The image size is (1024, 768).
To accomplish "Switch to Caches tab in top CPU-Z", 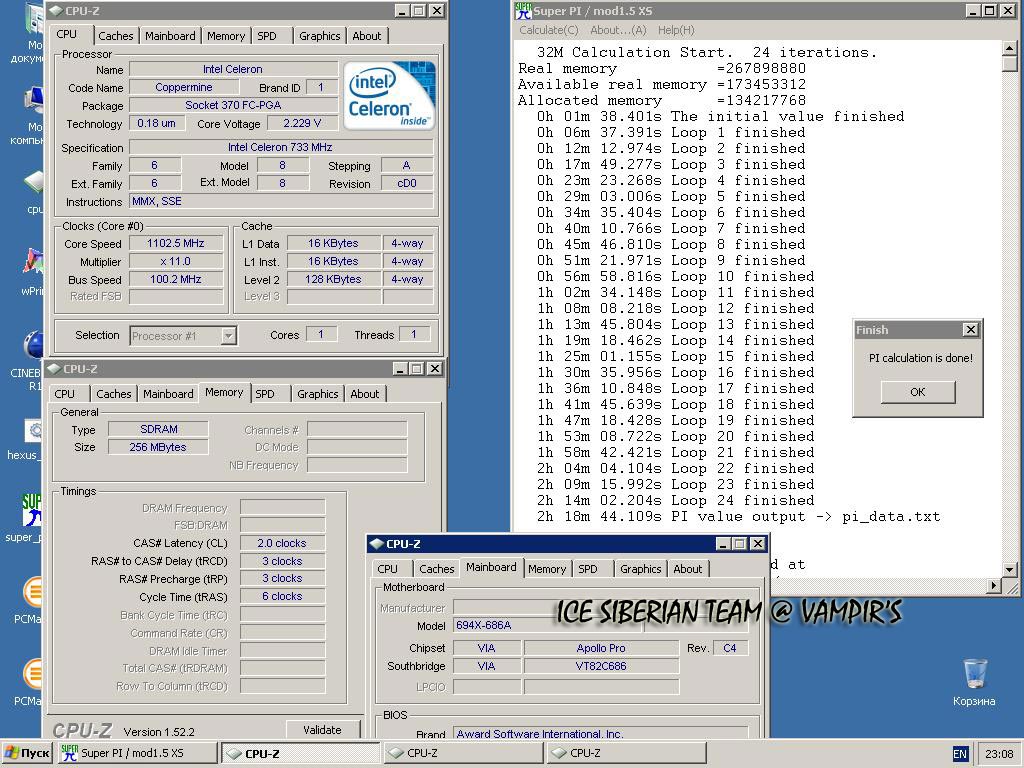I will click(x=116, y=36).
